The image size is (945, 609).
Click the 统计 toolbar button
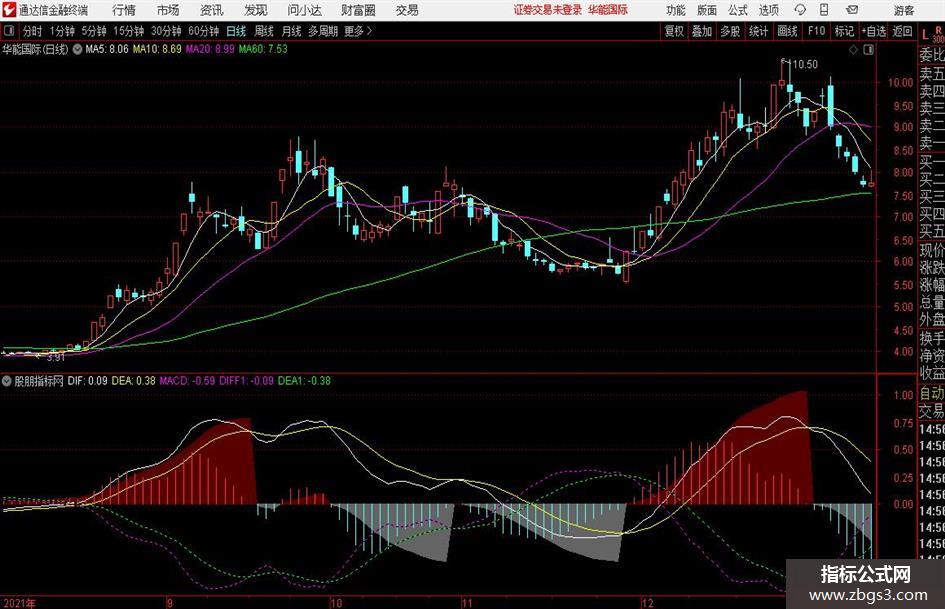[x=759, y=31]
